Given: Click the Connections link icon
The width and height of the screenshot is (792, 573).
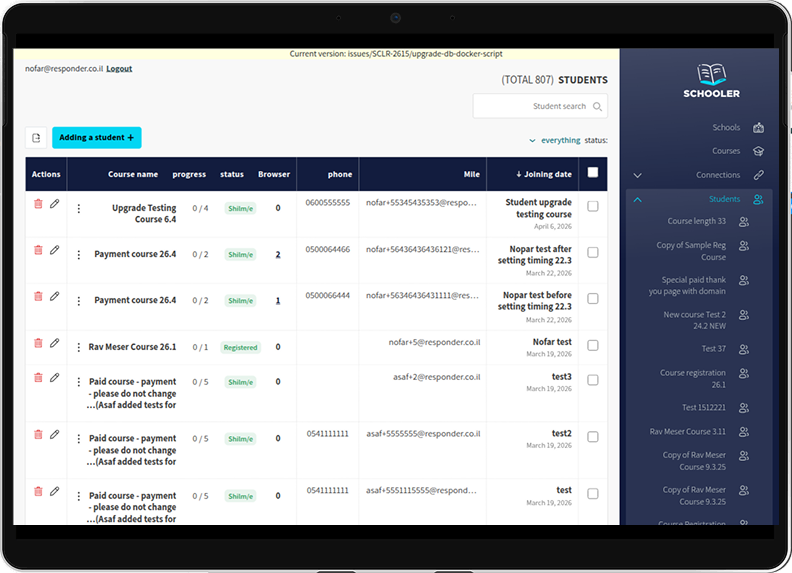Looking at the screenshot, I should coord(758,175).
